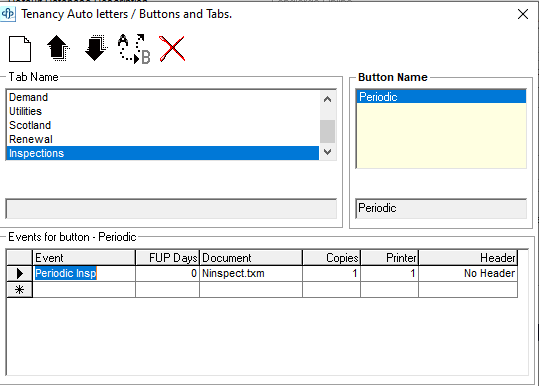Select Periodic in the Button Name list
This screenshot has height=386, width=539.
point(441,97)
